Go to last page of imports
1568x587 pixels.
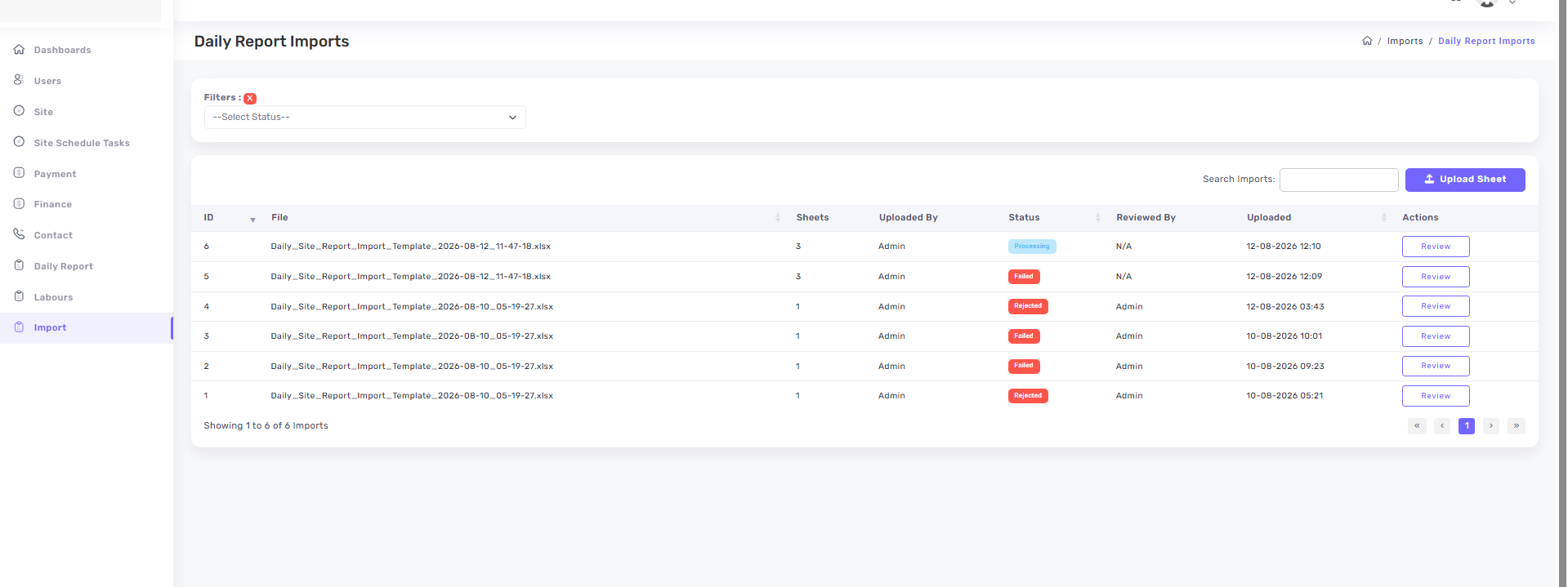tap(1517, 425)
